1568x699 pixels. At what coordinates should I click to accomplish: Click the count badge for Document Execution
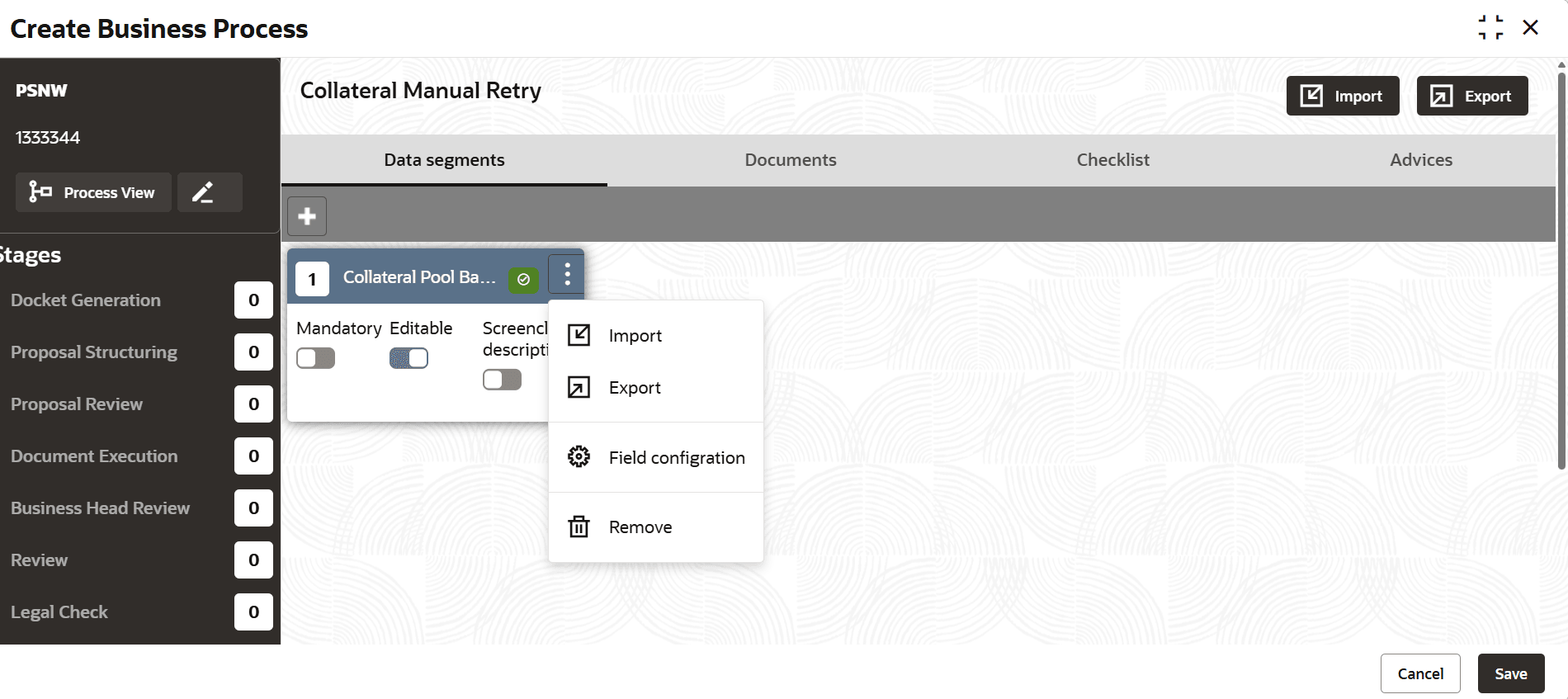click(x=253, y=456)
